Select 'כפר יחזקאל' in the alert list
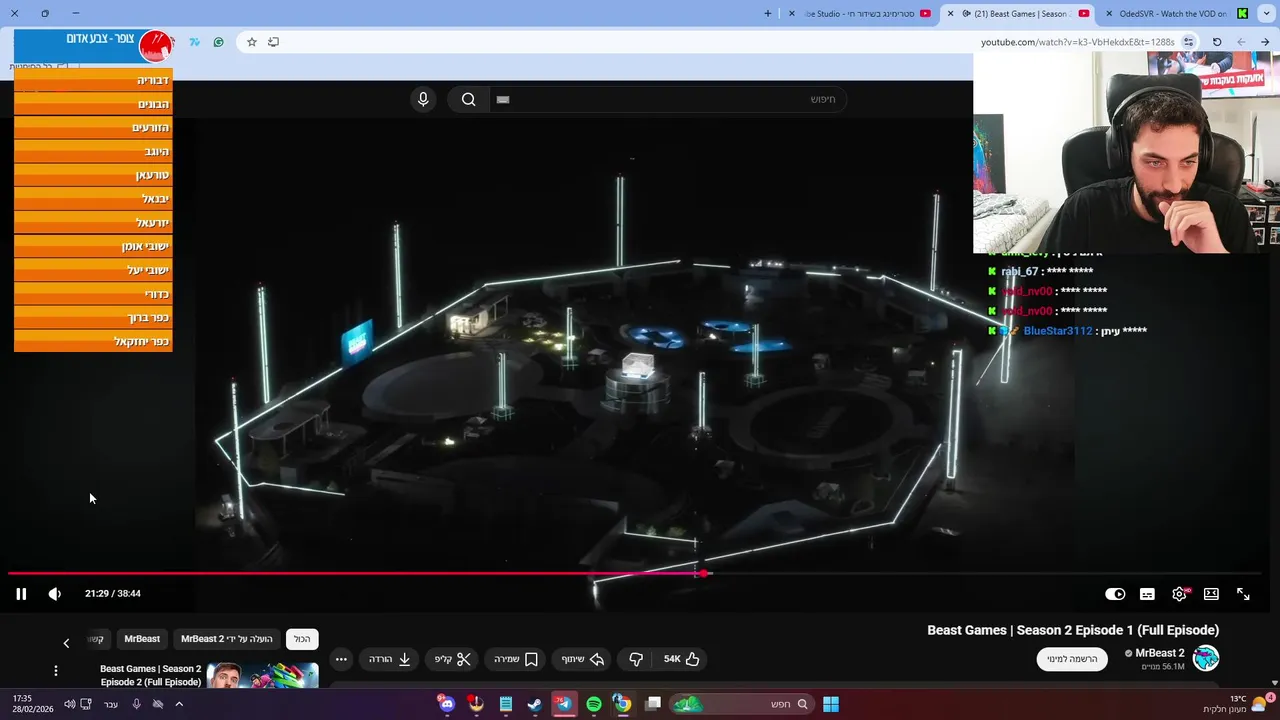 coord(93,341)
